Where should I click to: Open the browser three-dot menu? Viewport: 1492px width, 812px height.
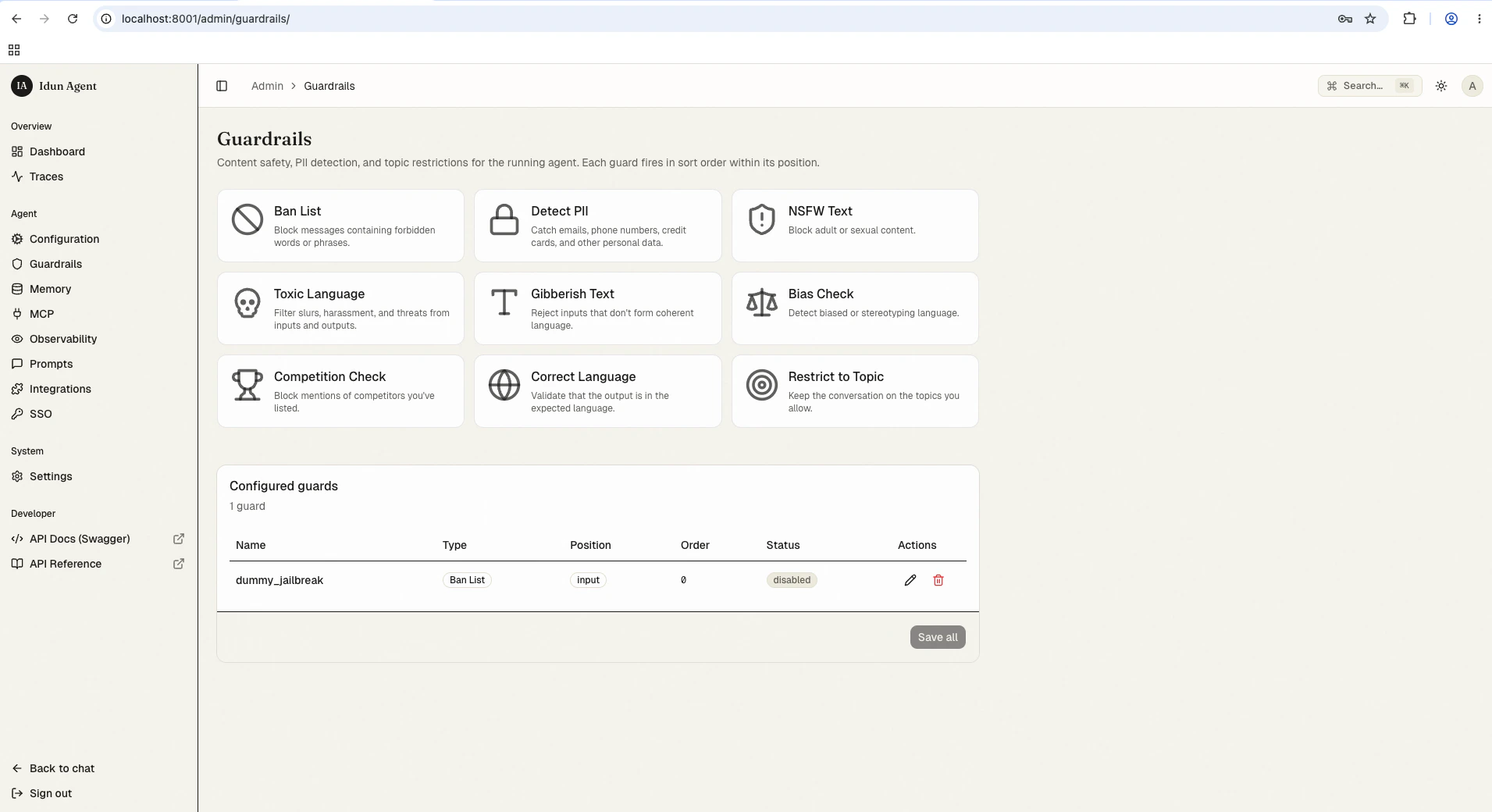point(1480,19)
